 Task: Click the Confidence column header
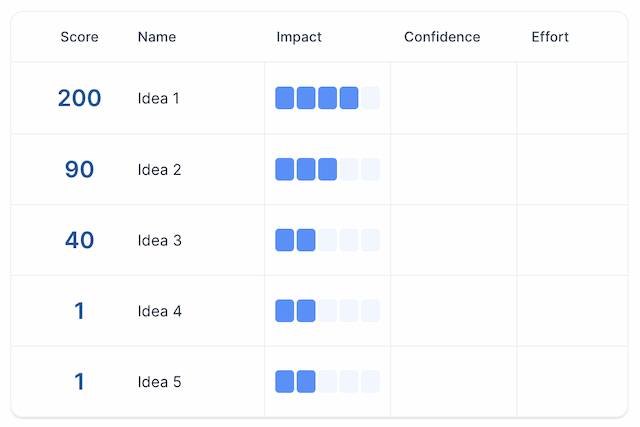(x=442, y=37)
